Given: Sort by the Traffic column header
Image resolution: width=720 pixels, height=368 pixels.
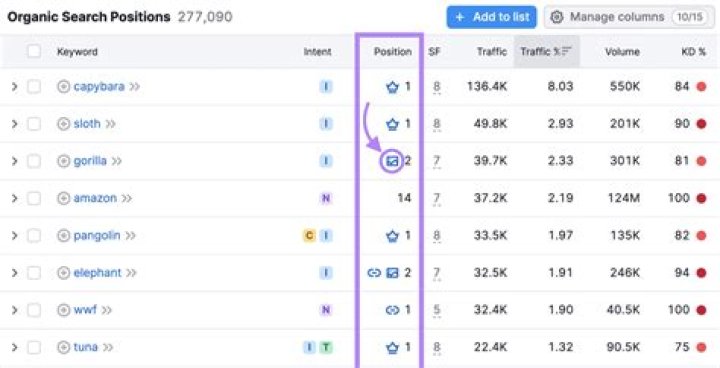Looking at the screenshot, I should click(x=492, y=52).
